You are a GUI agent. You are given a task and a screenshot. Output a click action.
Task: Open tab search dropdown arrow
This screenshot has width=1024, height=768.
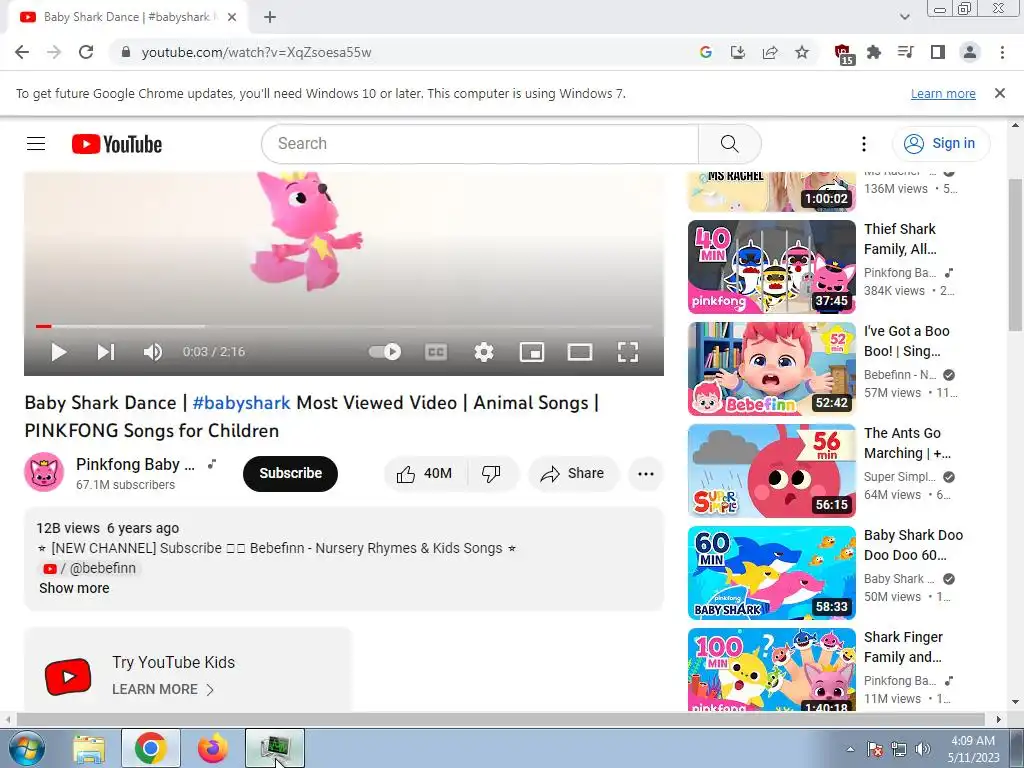coord(904,18)
